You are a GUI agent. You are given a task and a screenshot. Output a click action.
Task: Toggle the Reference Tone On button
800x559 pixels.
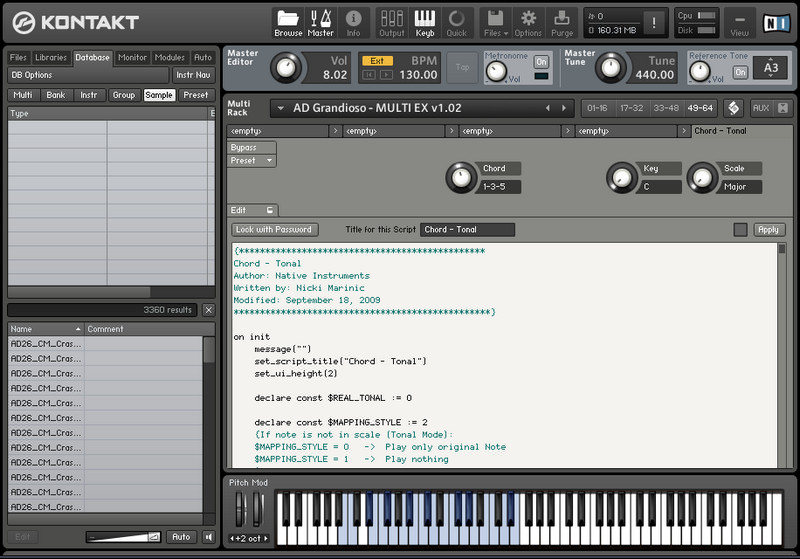(740, 72)
